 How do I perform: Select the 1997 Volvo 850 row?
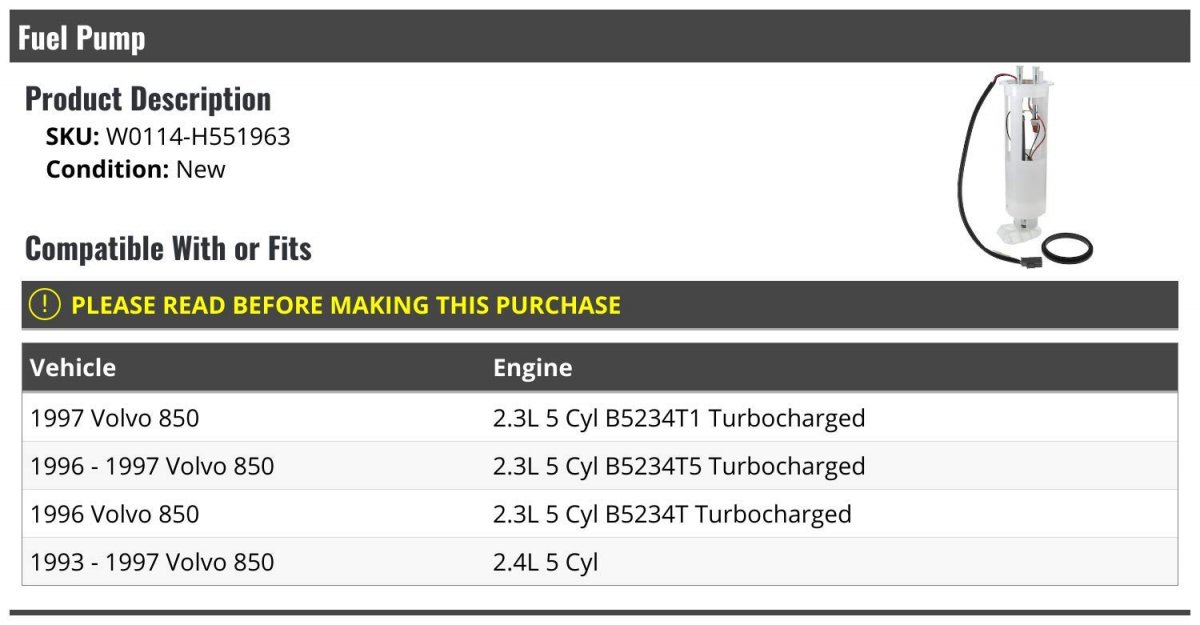tap(115, 418)
